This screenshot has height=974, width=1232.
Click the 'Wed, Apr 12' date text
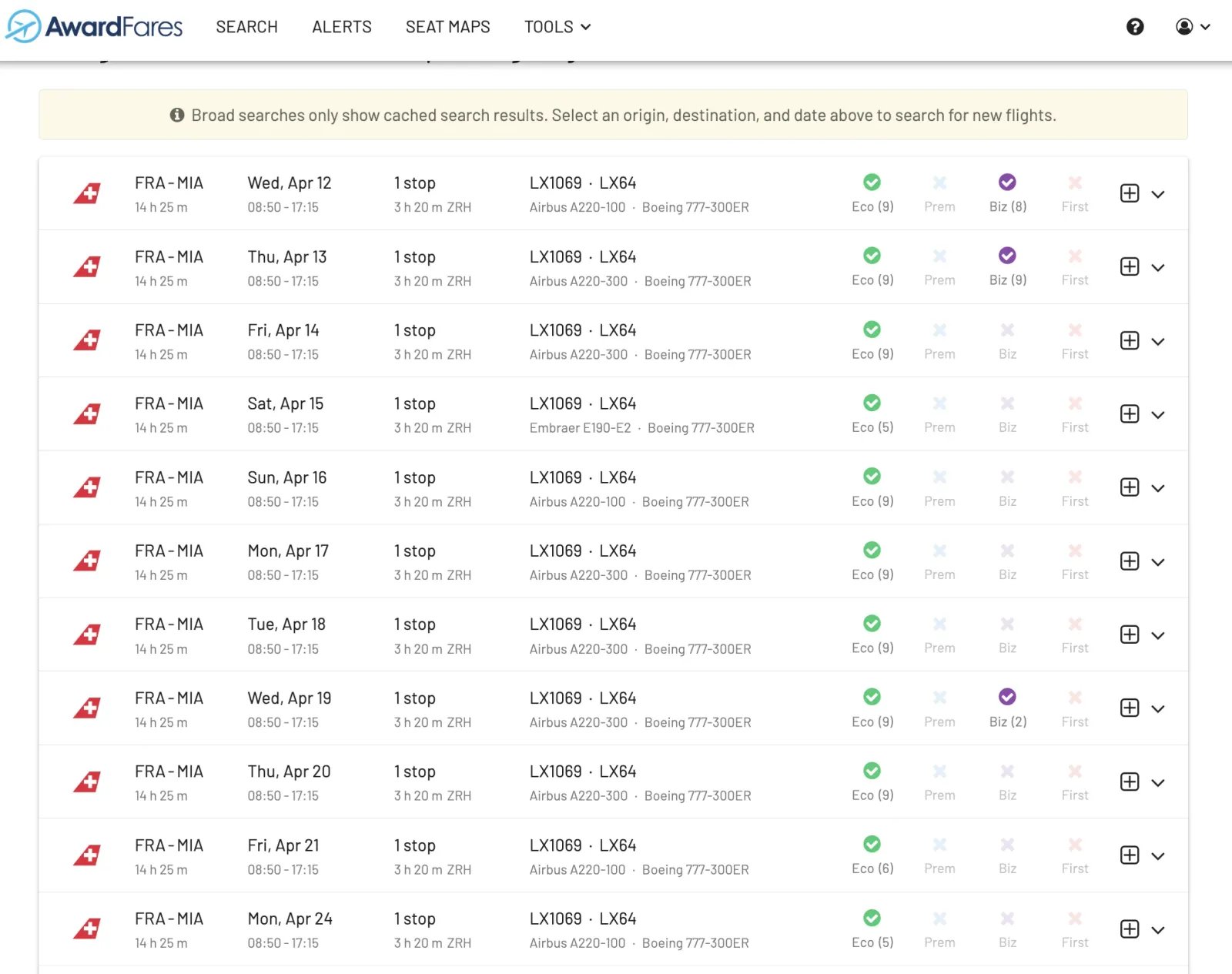(x=290, y=183)
